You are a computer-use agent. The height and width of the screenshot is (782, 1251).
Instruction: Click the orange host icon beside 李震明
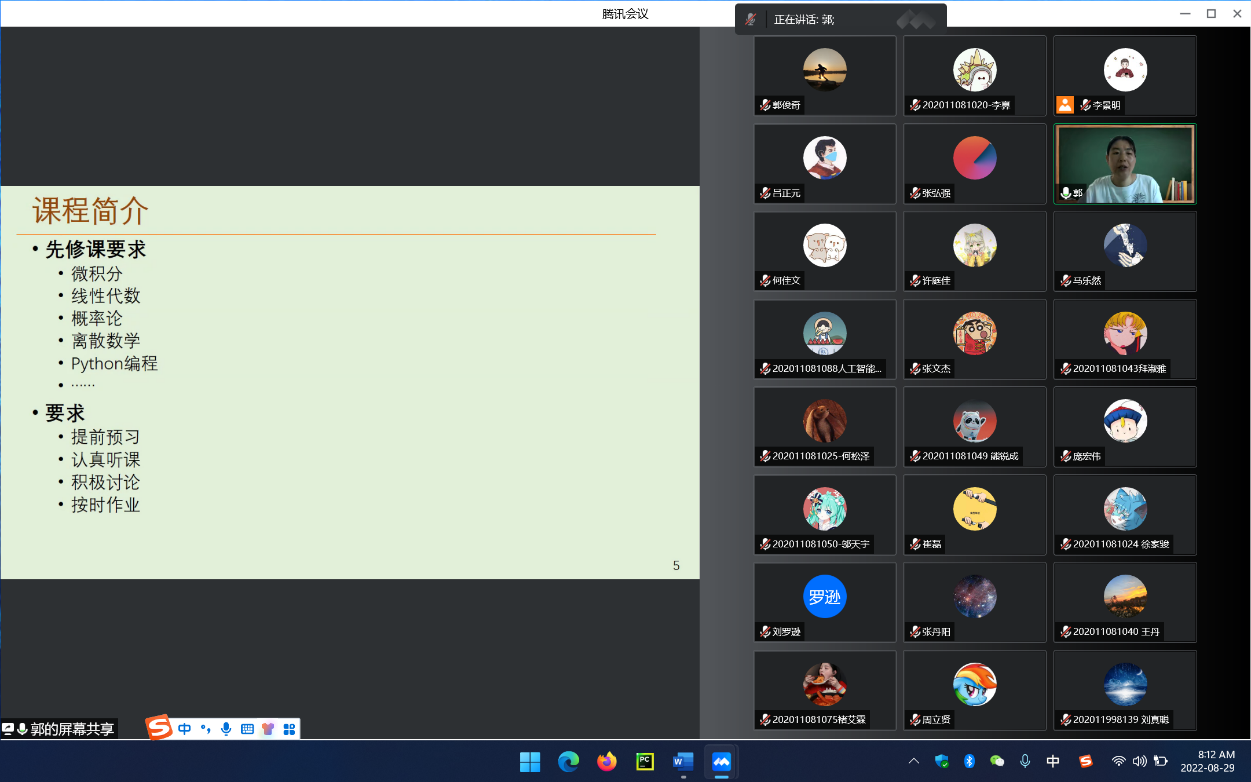(x=1065, y=105)
